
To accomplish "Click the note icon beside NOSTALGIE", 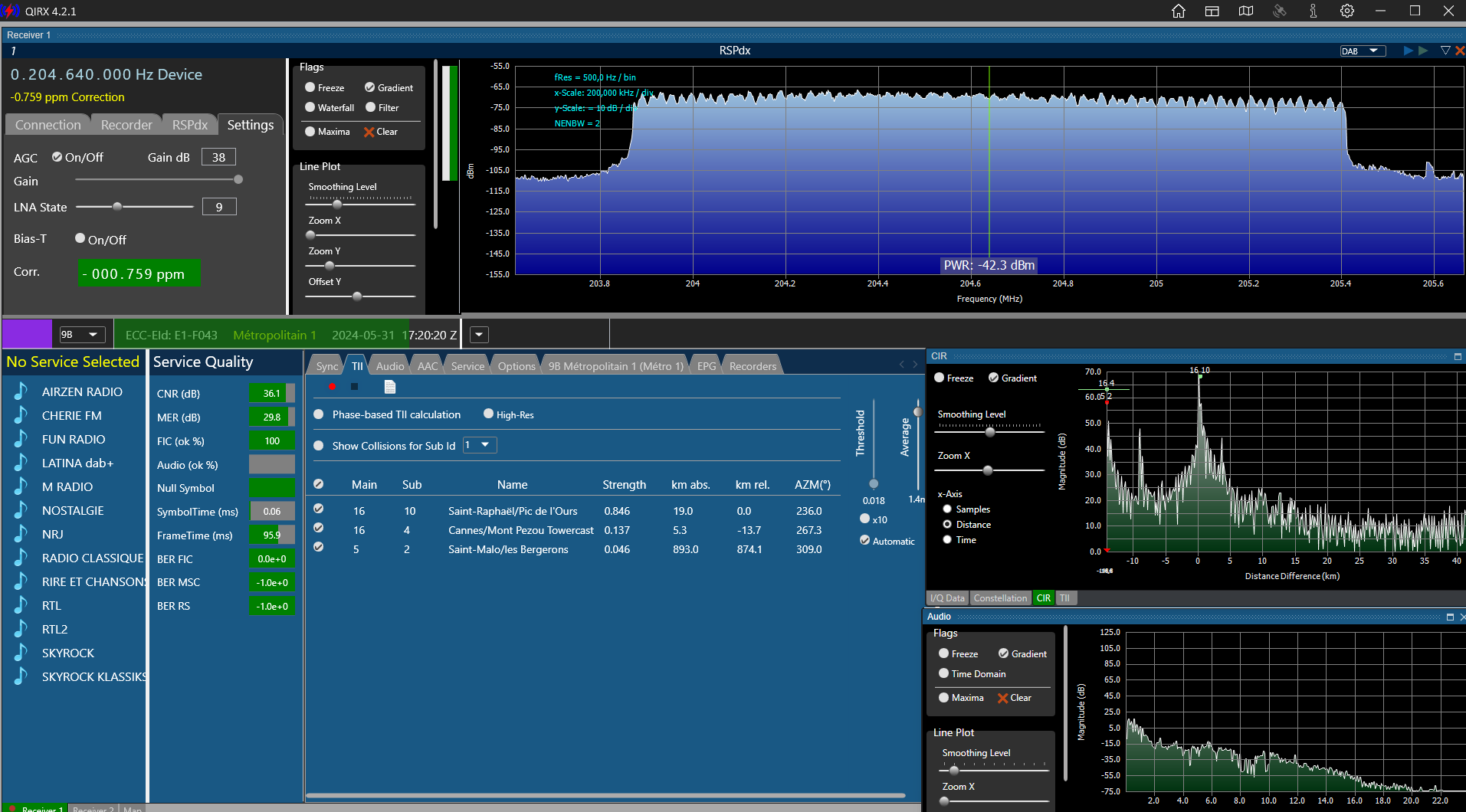I will pyautogui.click(x=21, y=510).
